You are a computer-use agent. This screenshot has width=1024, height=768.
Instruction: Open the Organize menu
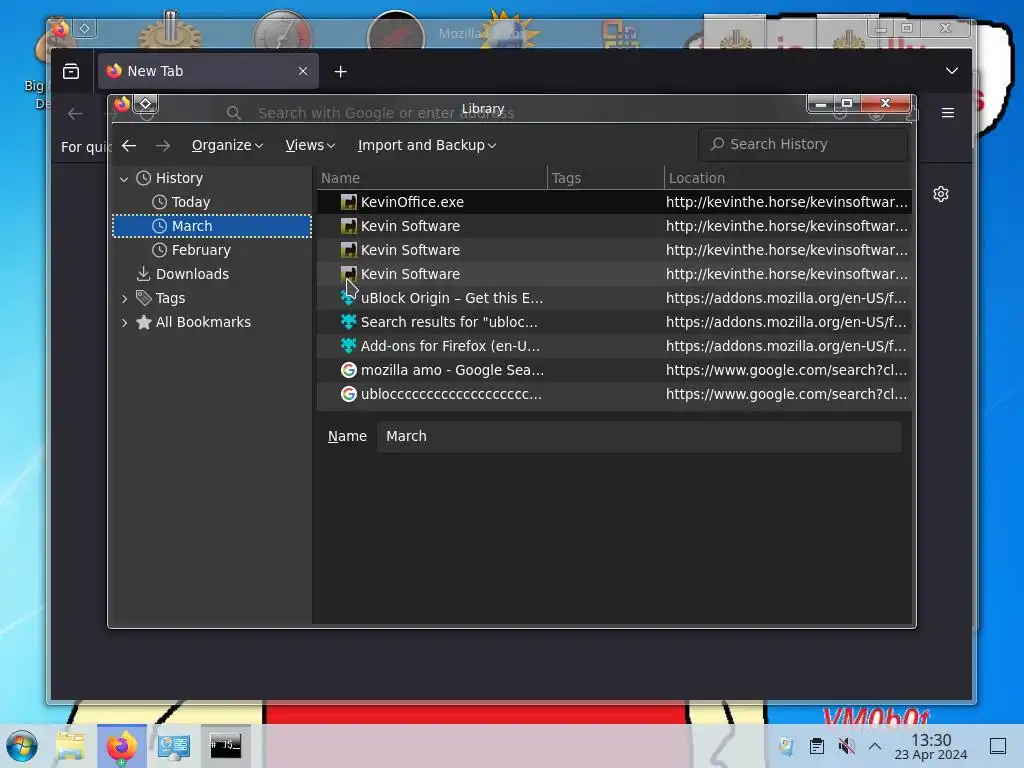pyautogui.click(x=227, y=145)
